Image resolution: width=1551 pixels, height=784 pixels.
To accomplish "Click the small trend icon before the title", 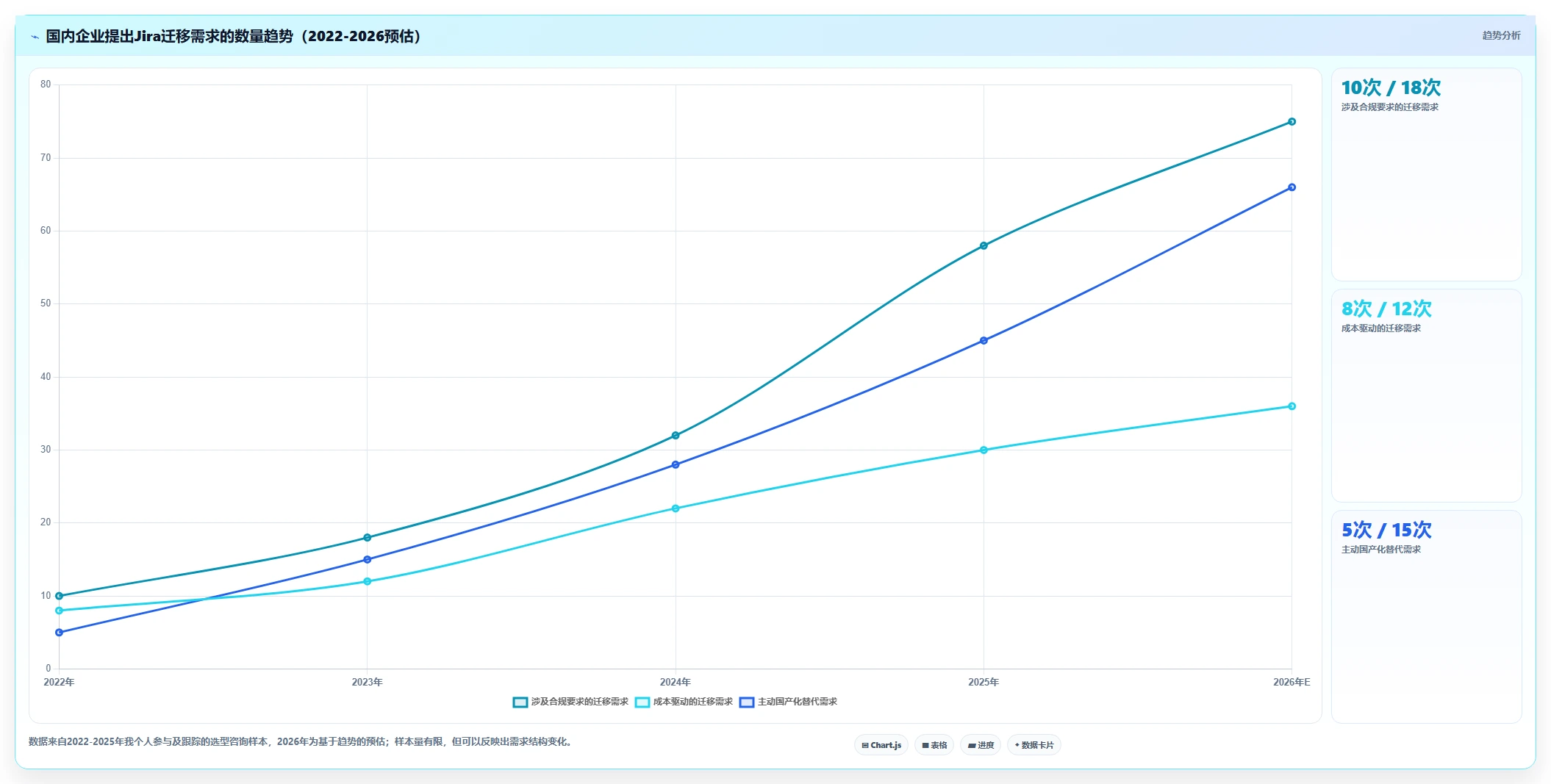I will [35, 37].
